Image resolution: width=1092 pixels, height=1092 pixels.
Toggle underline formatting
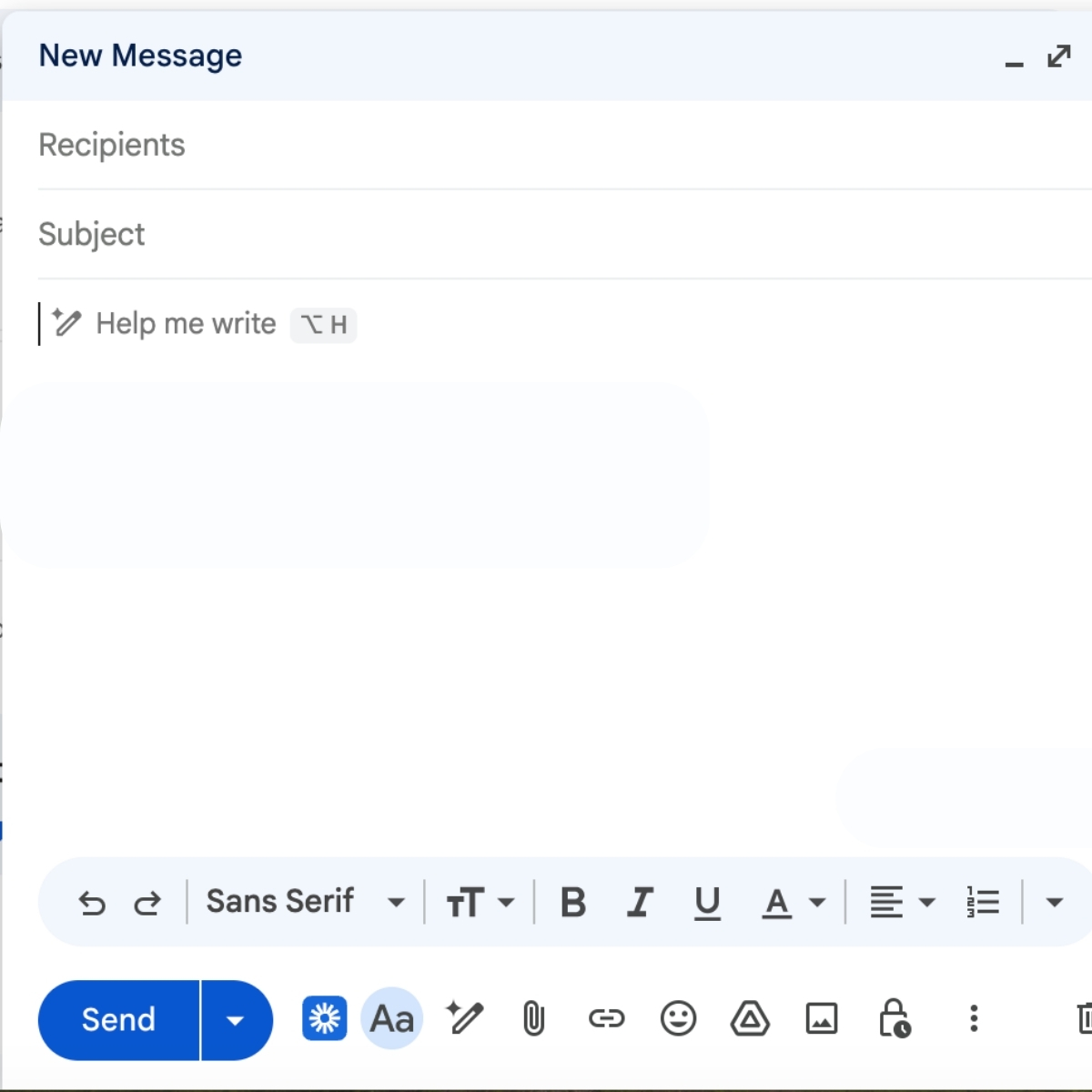point(707,903)
